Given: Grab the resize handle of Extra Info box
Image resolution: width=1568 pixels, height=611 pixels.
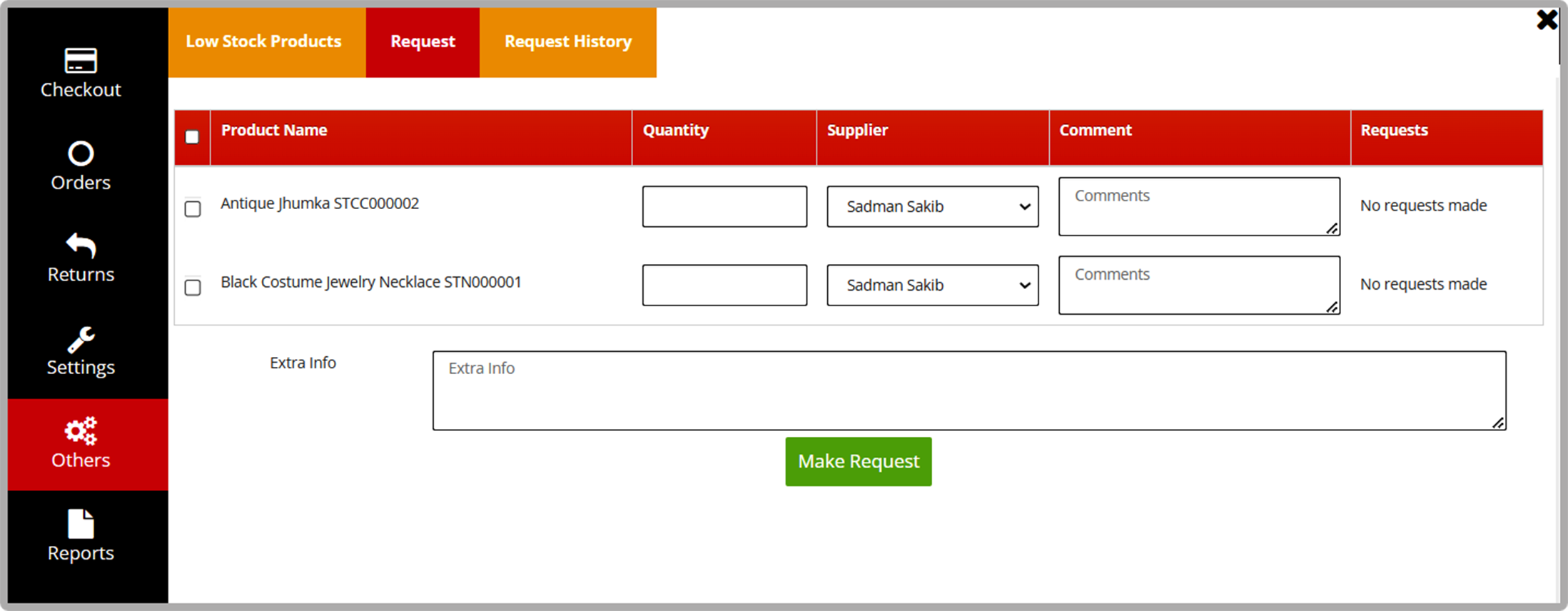Looking at the screenshot, I should click(1498, 423).
